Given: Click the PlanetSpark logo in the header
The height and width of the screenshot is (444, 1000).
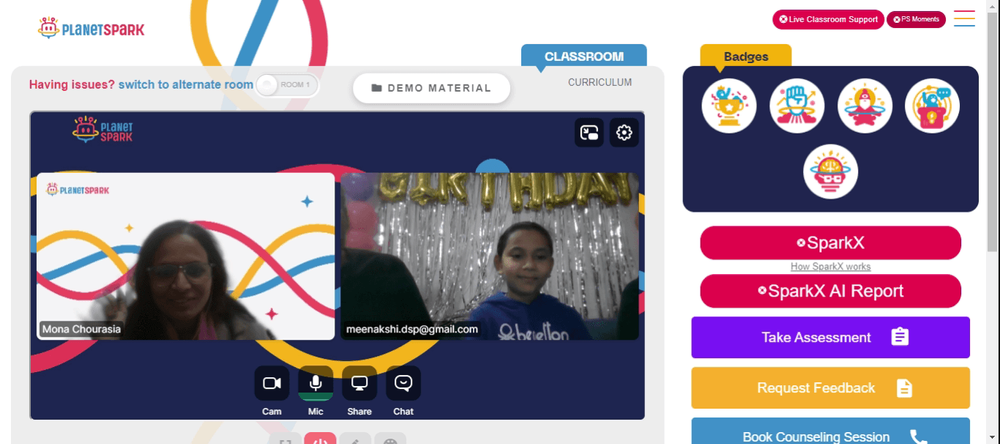Looking at the screenshot, I should 91,28.
